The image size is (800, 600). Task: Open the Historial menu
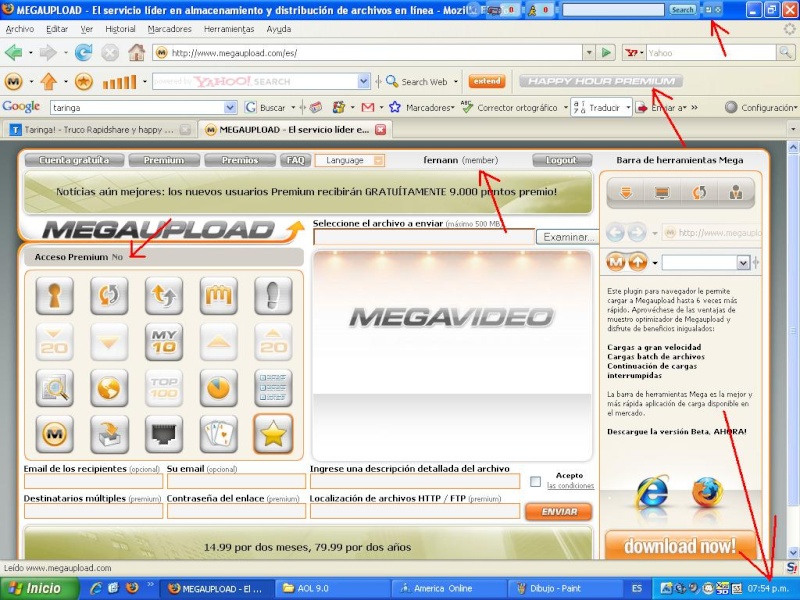(x=120, y=29)
